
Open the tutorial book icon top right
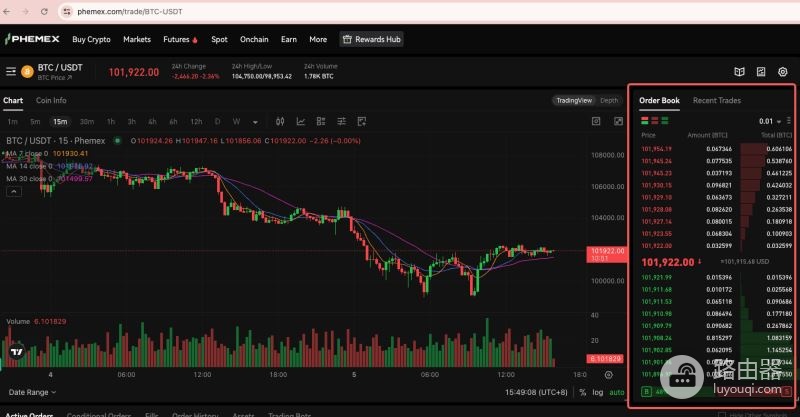(739, 72)
